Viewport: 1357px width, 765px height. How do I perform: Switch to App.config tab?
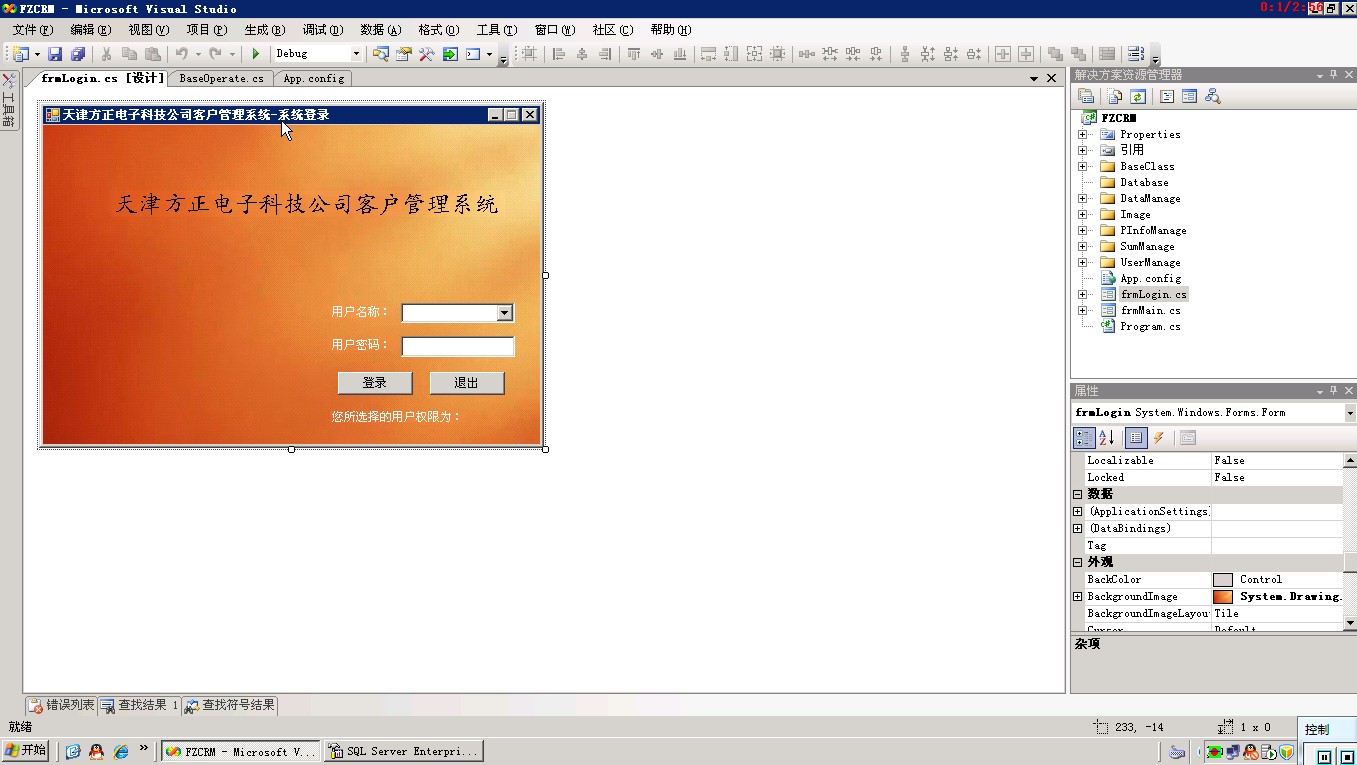point(313,78)
